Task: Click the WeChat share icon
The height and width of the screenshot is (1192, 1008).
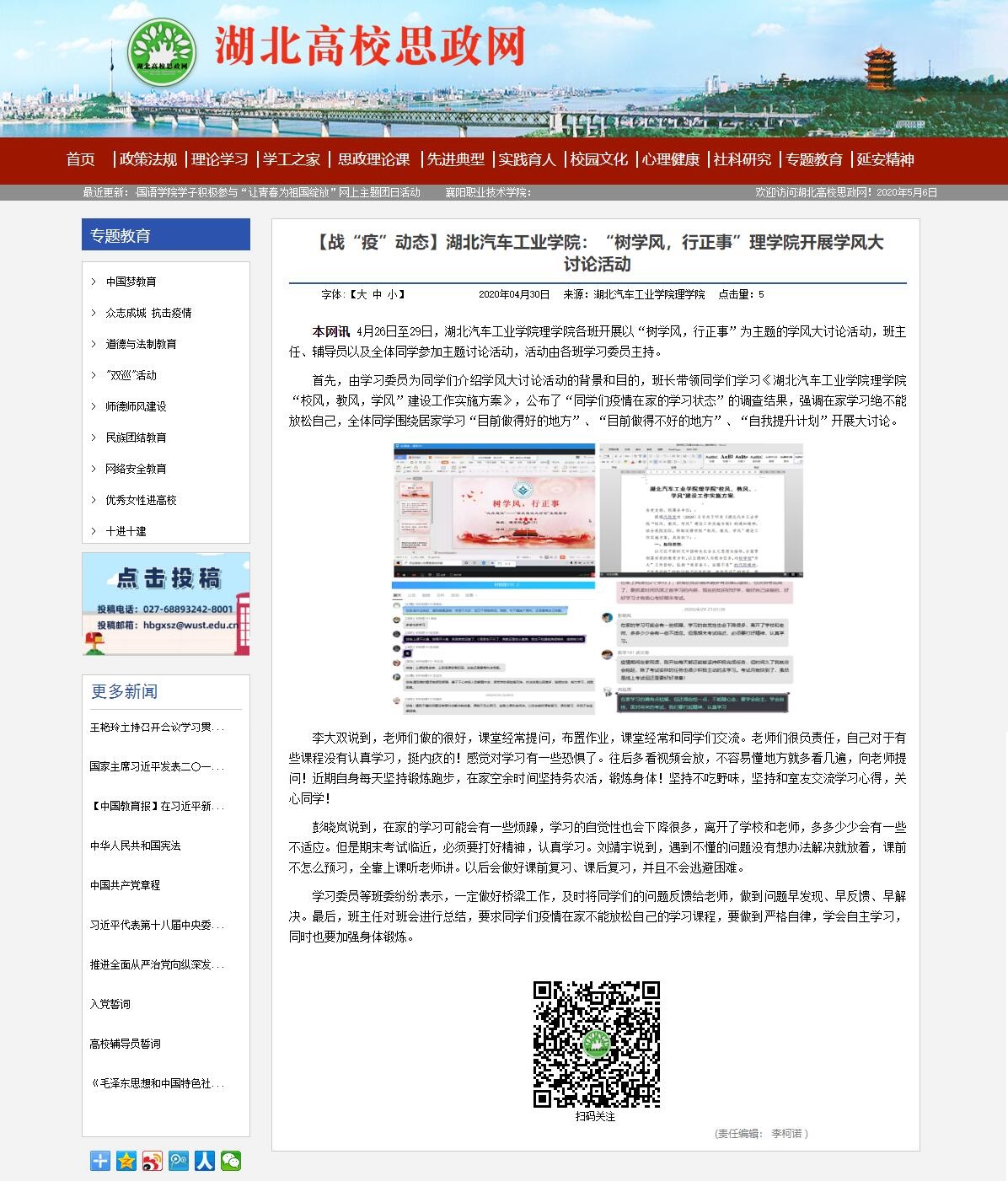Action: [x=230, y=1161]
